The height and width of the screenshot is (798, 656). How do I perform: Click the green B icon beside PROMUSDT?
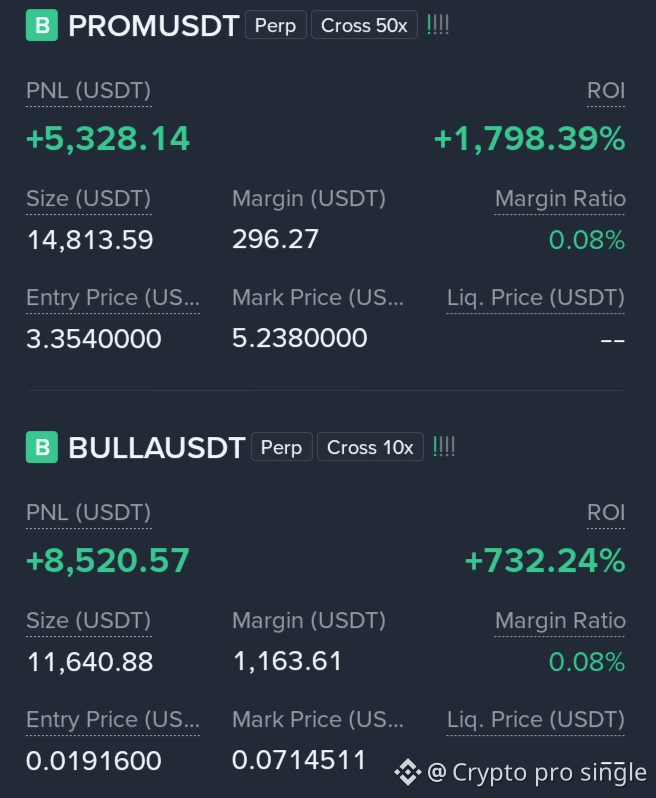click(x=42, y=25)
